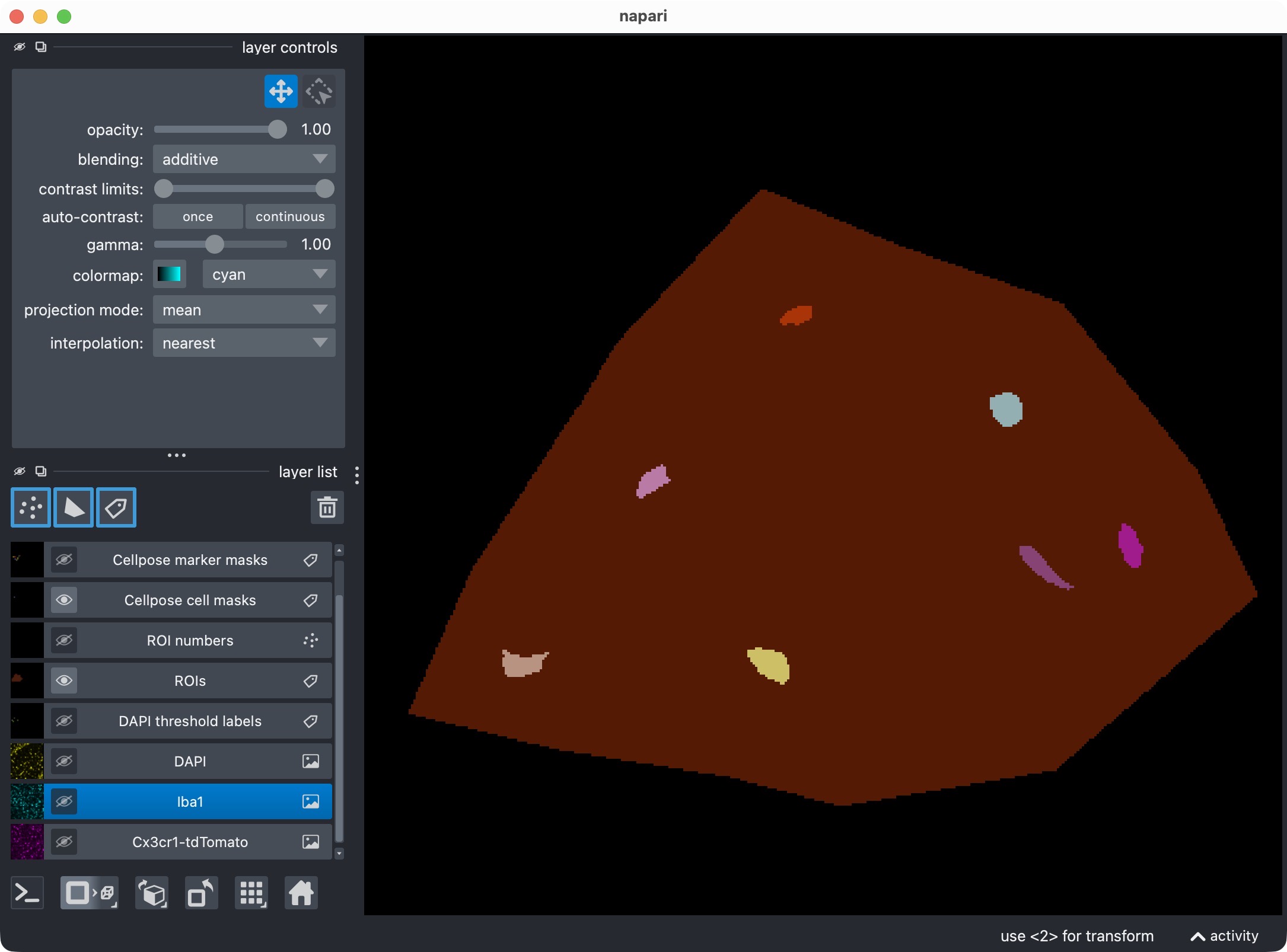Hide the ROIs layer

pyautogui.click(x=64, y=681)
